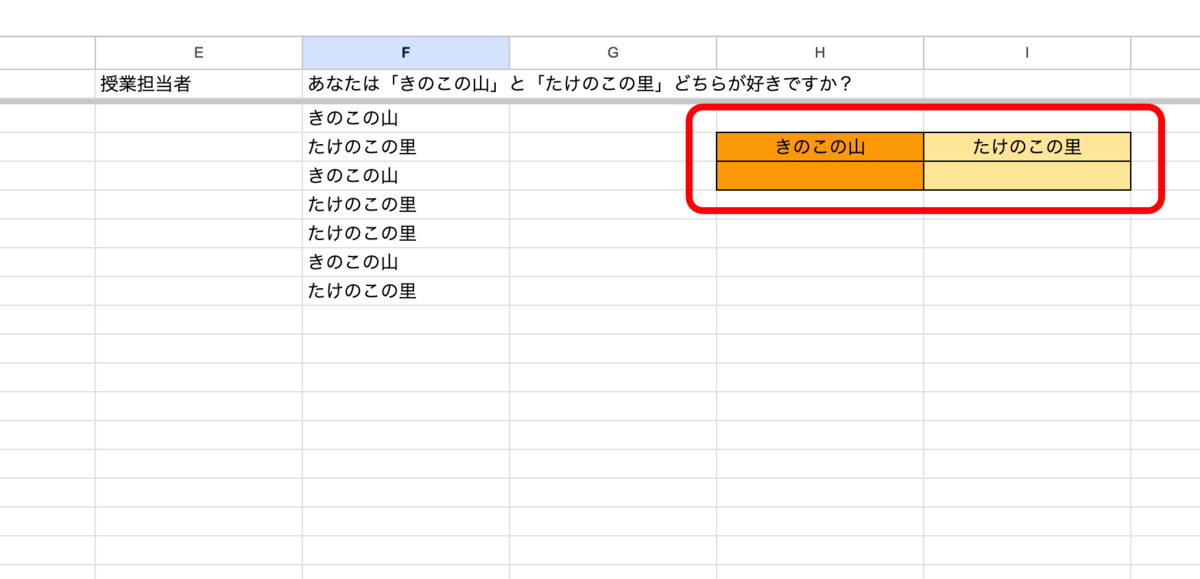Select the empty orange cell under きのこの山 header

pyautogui.click(x=820, y=176)
